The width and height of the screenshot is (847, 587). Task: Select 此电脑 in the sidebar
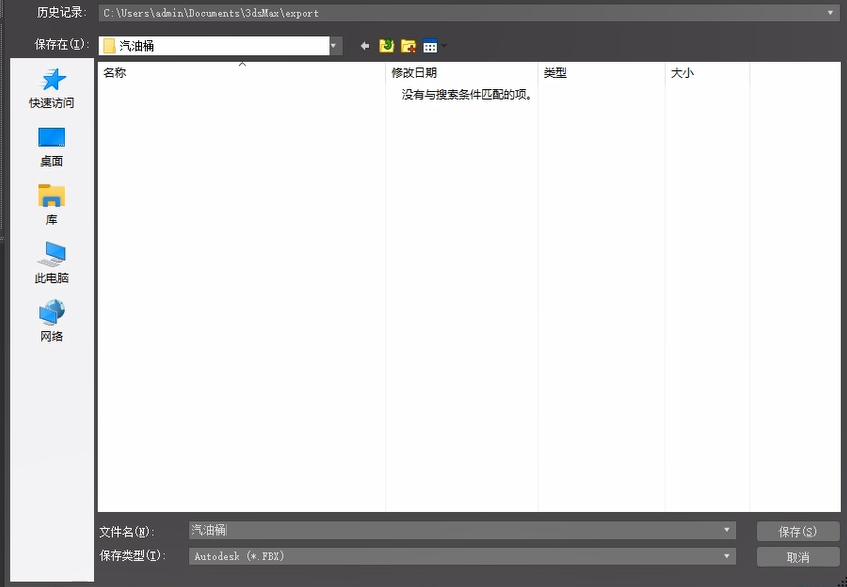pyautogui.click(x=52, y=262)
